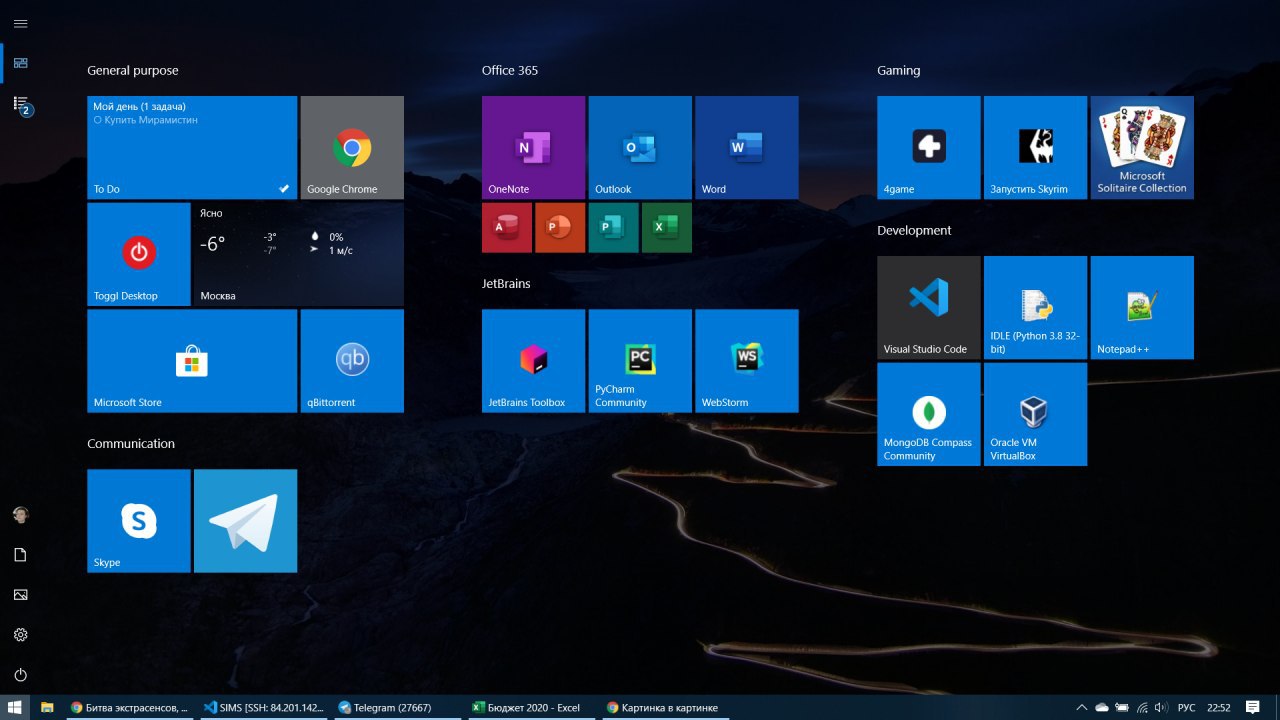Launch Google Chrome tile

(x=352, y=147)
